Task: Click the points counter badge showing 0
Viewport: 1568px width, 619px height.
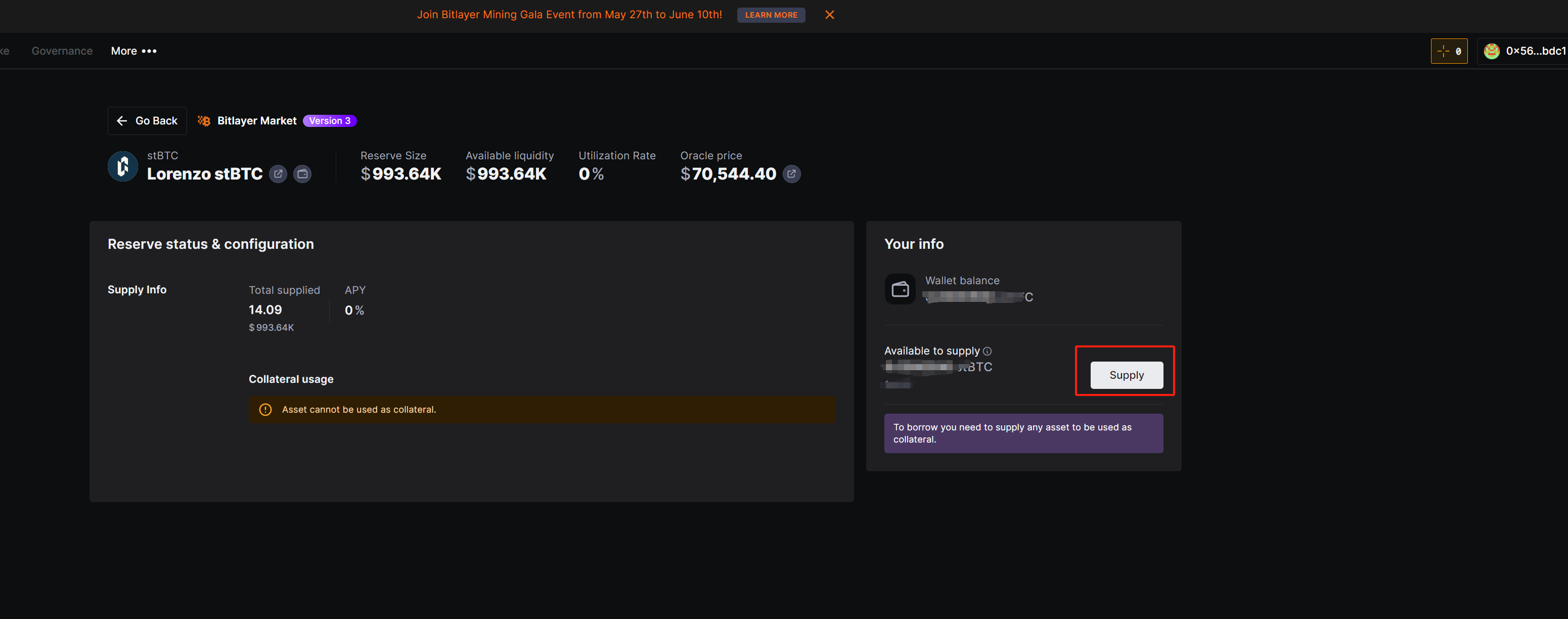Action: coord(1449,51)
